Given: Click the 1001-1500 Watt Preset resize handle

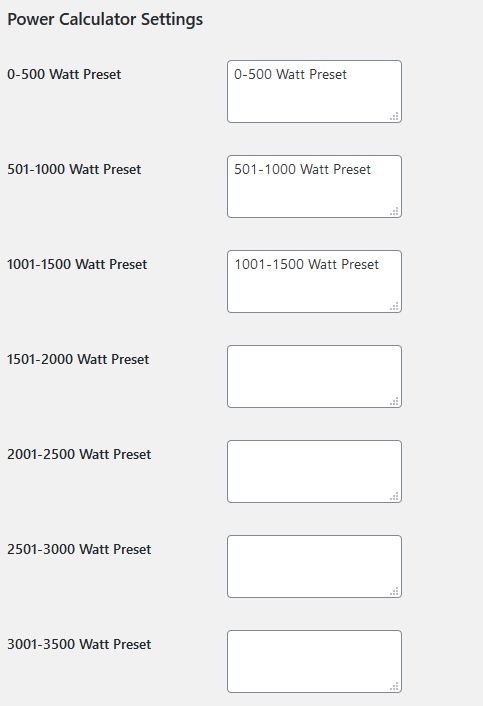Looking at the screenshot, I should tap(394, 306).
